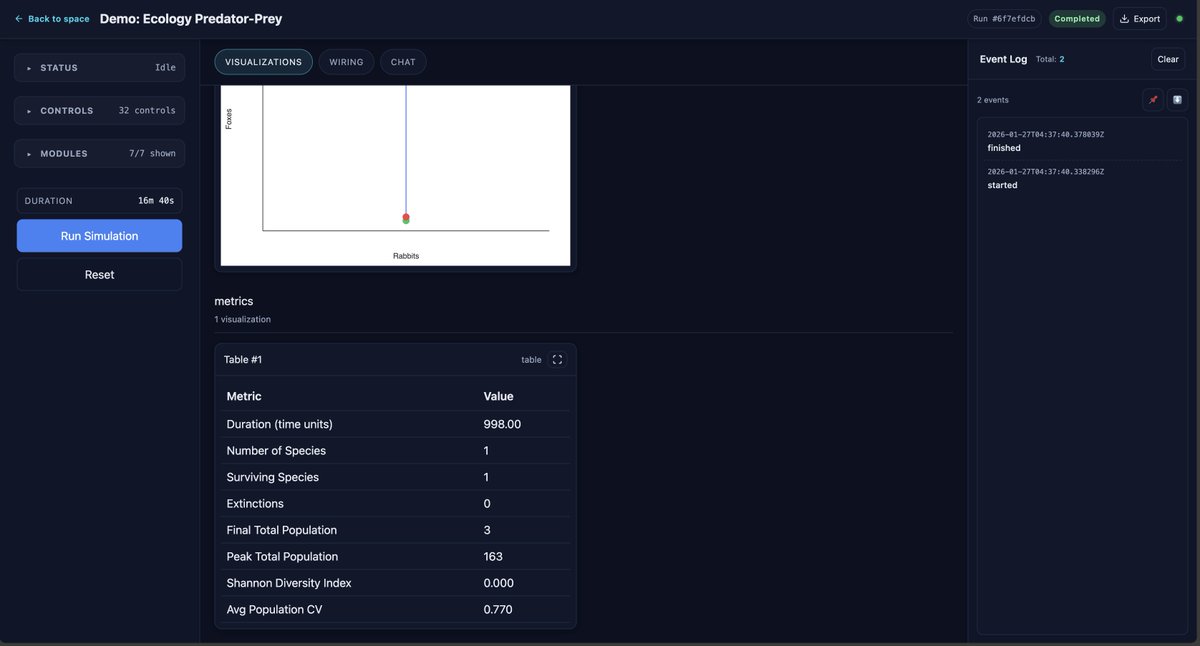Click the 1 visualization subtitle
Image resolution: width=1200 pixels, height=646 pixels.
pyautogui.click(x=242, y=320)
